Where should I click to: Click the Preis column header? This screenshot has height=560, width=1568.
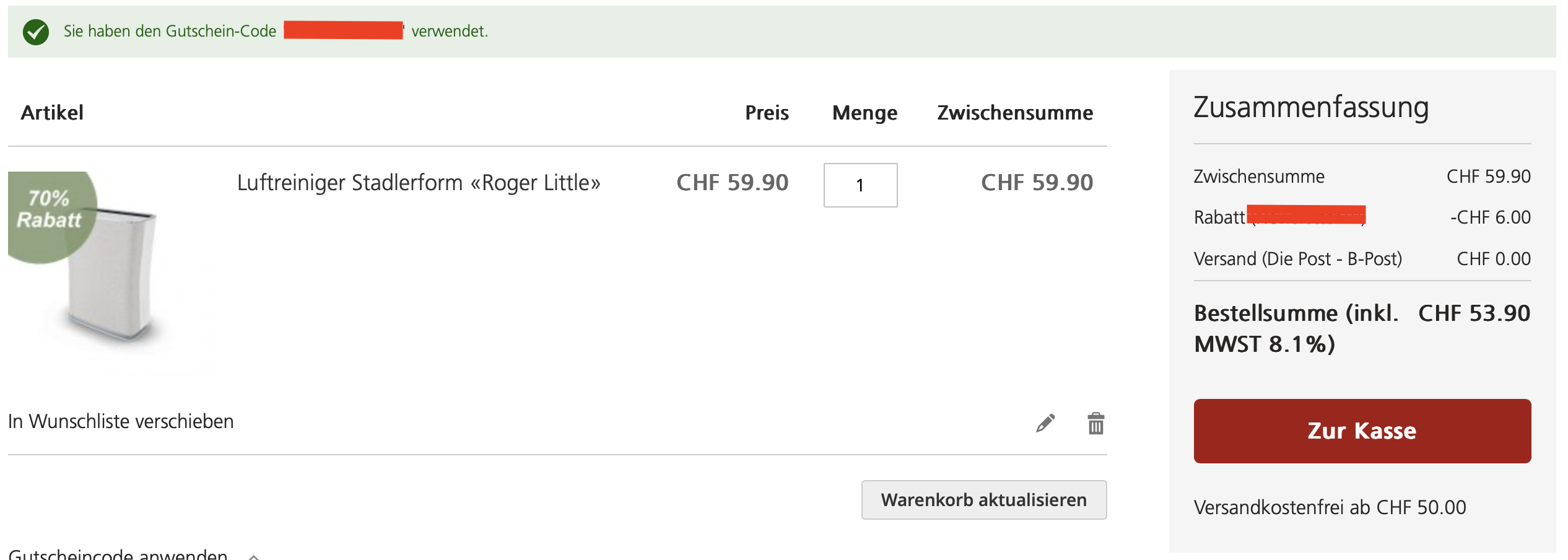[x=767, y=113]
